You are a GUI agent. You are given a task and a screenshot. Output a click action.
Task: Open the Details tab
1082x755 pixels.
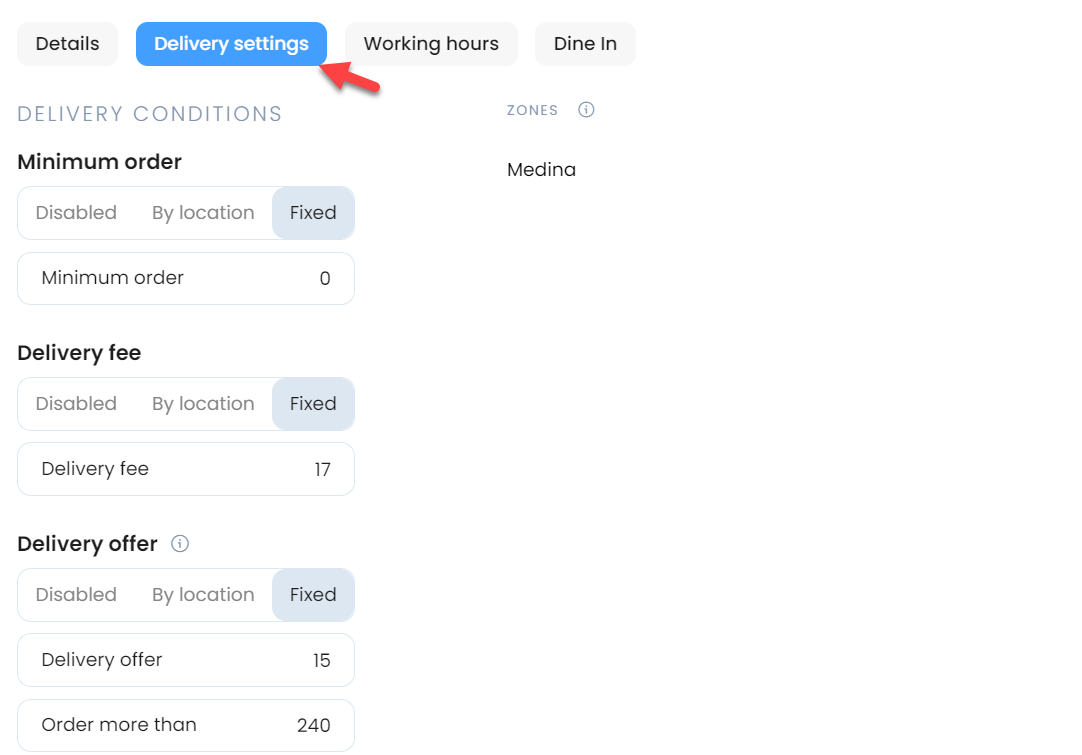coord(68,44)
